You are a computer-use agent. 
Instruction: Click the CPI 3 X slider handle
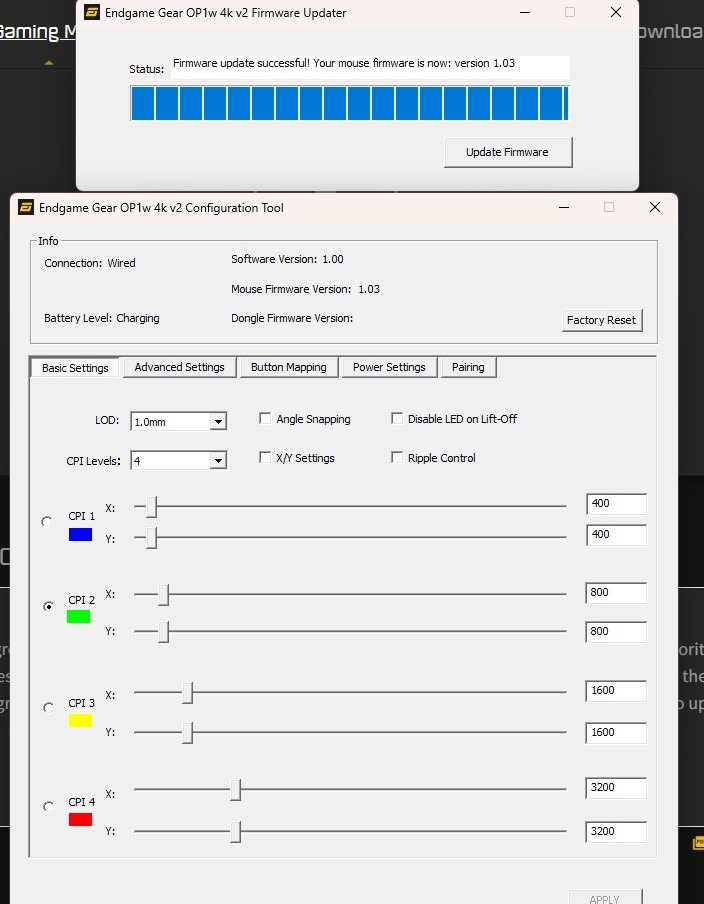click(x=187, y=692)
